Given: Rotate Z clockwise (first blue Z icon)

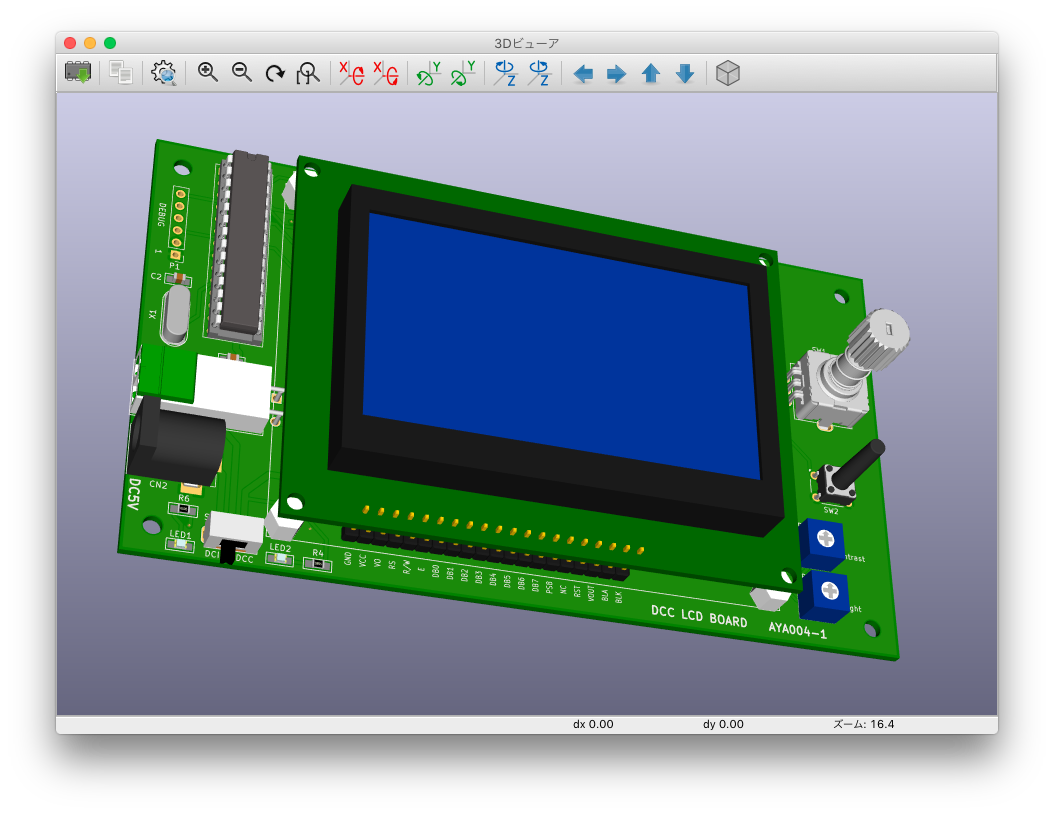Looking at the screenshot, I should click(x=505, y=73).
